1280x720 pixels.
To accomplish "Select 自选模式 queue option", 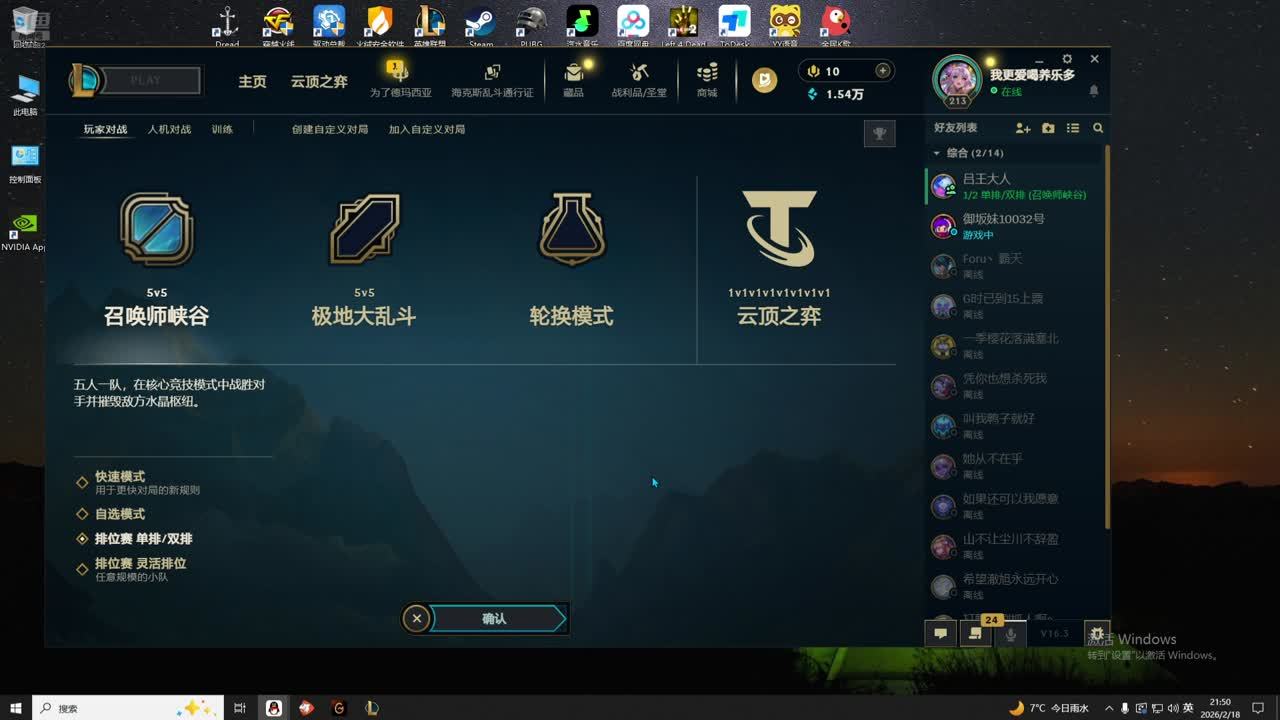I will [119, 514].
